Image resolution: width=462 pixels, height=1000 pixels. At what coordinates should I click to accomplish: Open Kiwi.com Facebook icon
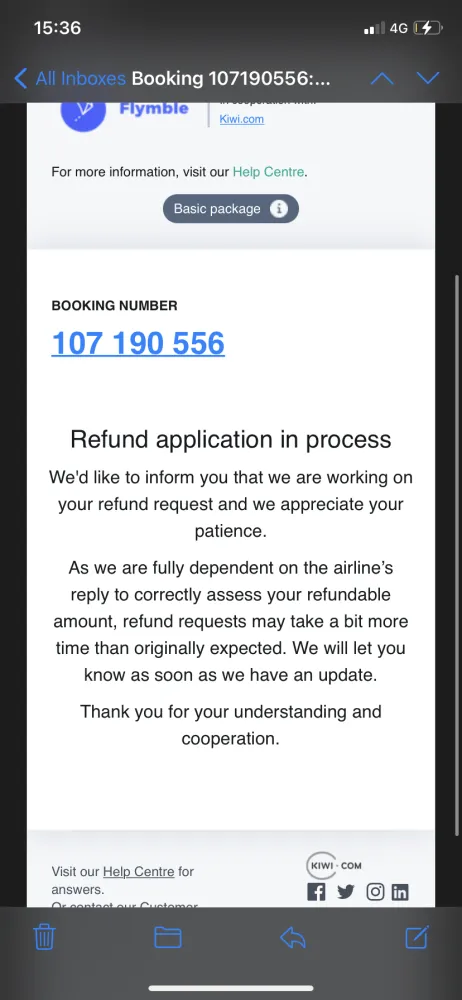click(x=316, y=892)
